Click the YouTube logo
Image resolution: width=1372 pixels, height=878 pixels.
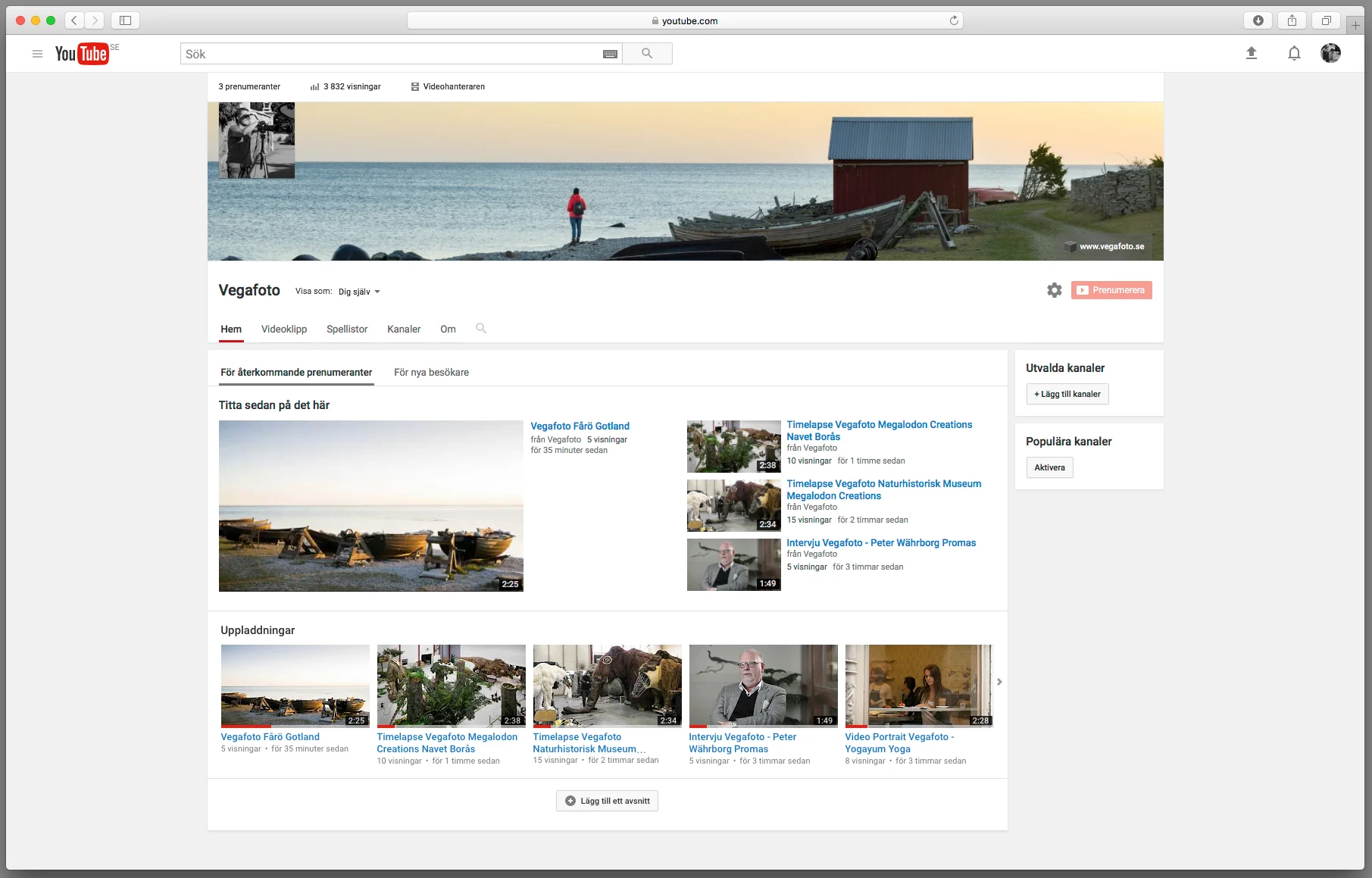click(82, 54)
